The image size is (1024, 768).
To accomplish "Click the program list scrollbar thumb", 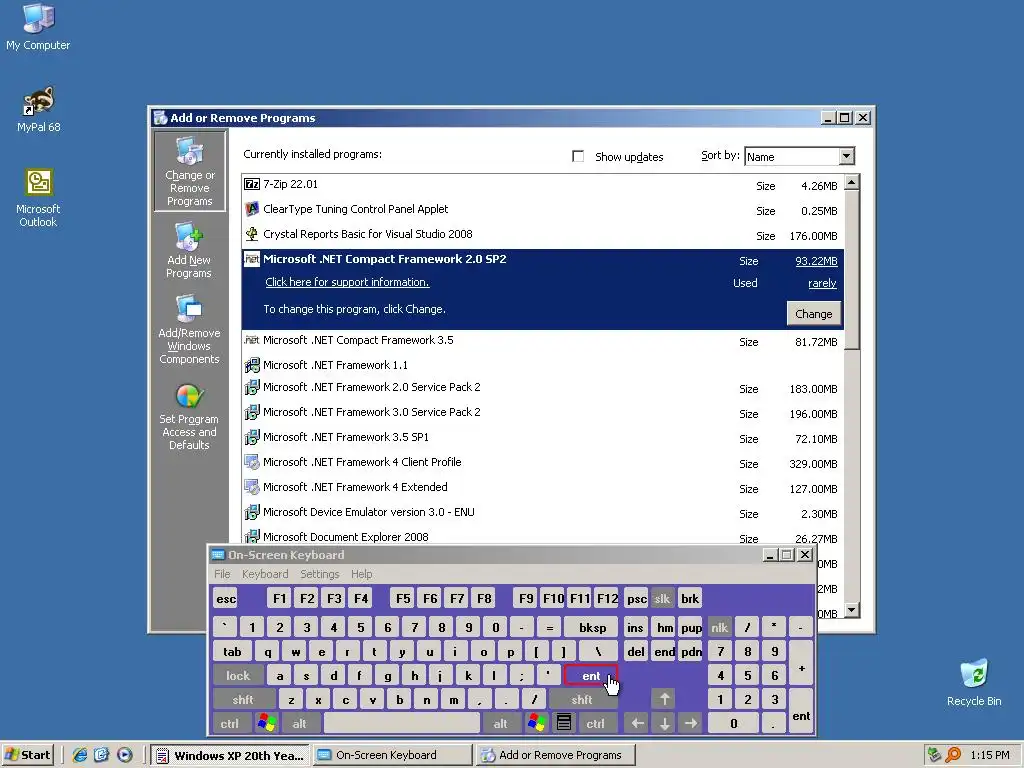I will click(x=851, y=270).
